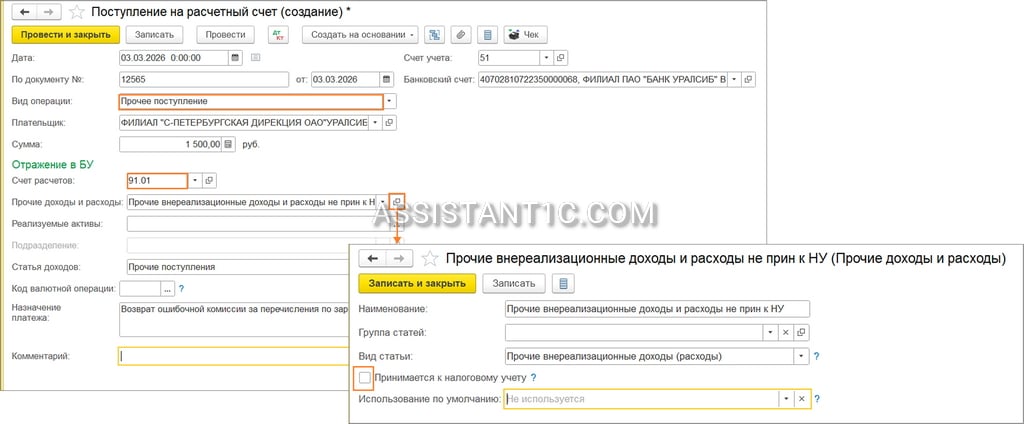Click the Провести button
This screenshot has height=424, width=1024.
click(225, 35)
